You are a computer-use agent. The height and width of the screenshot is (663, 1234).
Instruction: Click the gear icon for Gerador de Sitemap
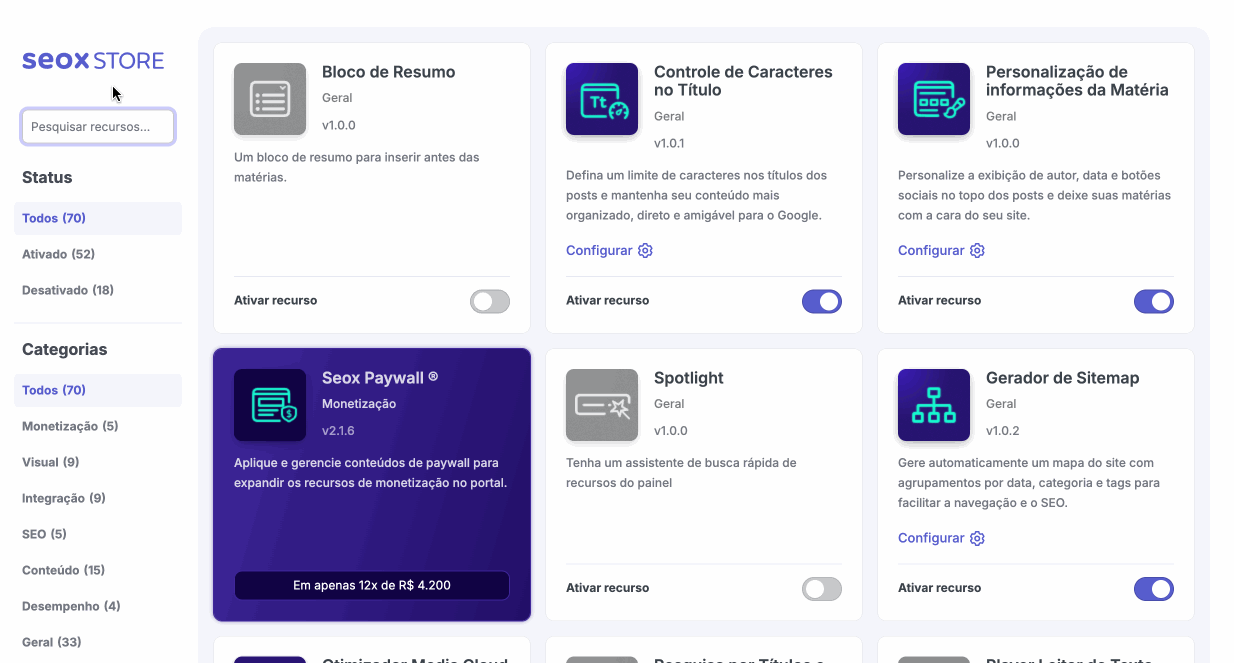tap(977, 538)
